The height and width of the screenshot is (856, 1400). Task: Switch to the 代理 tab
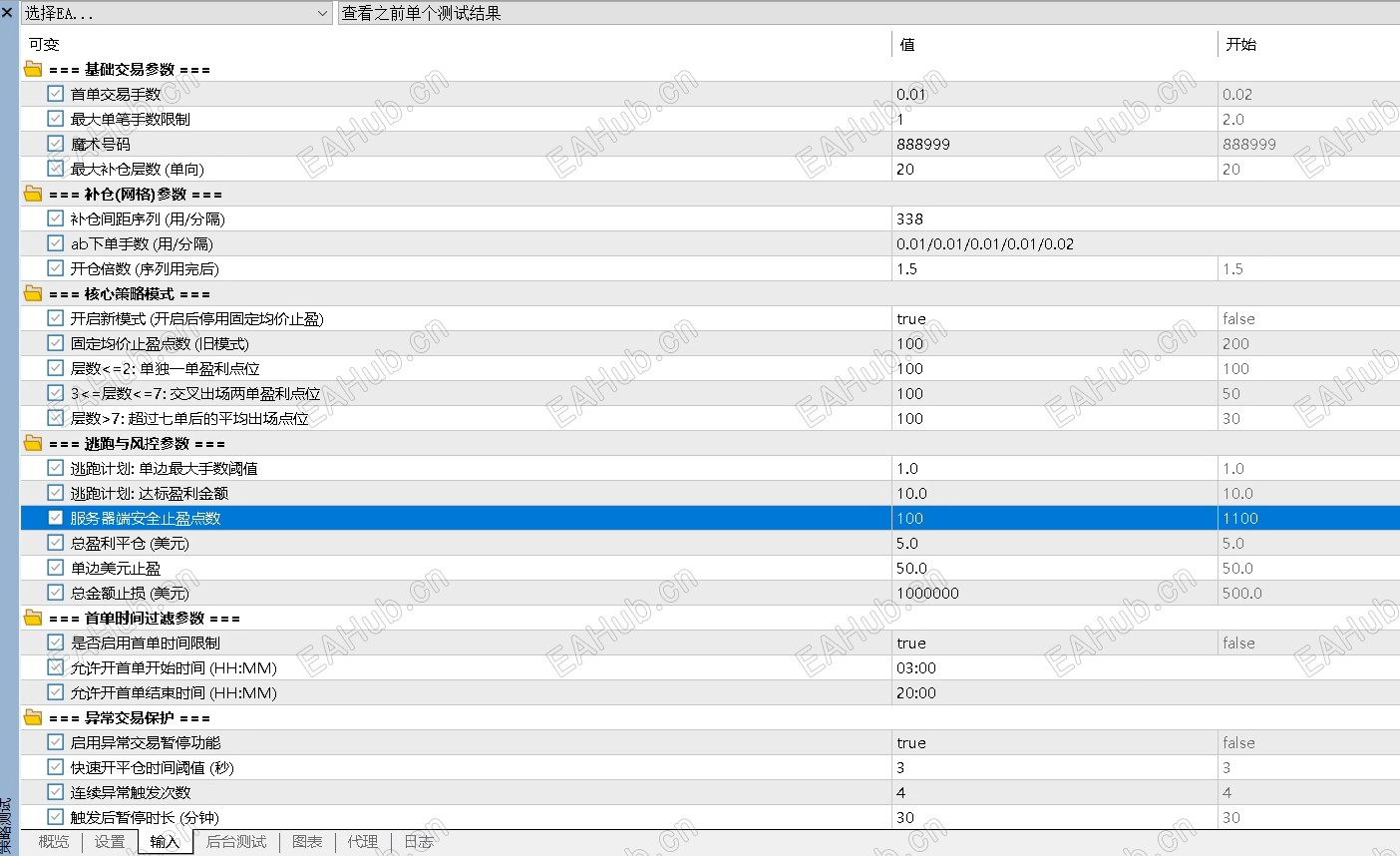pos(363,842)
